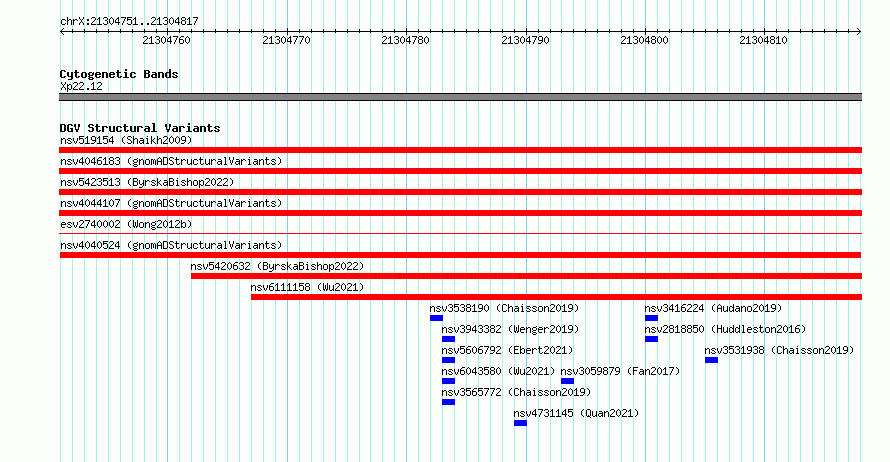Open the first nsv4046183 gnomAD variant label

click(x=171, y=161)
